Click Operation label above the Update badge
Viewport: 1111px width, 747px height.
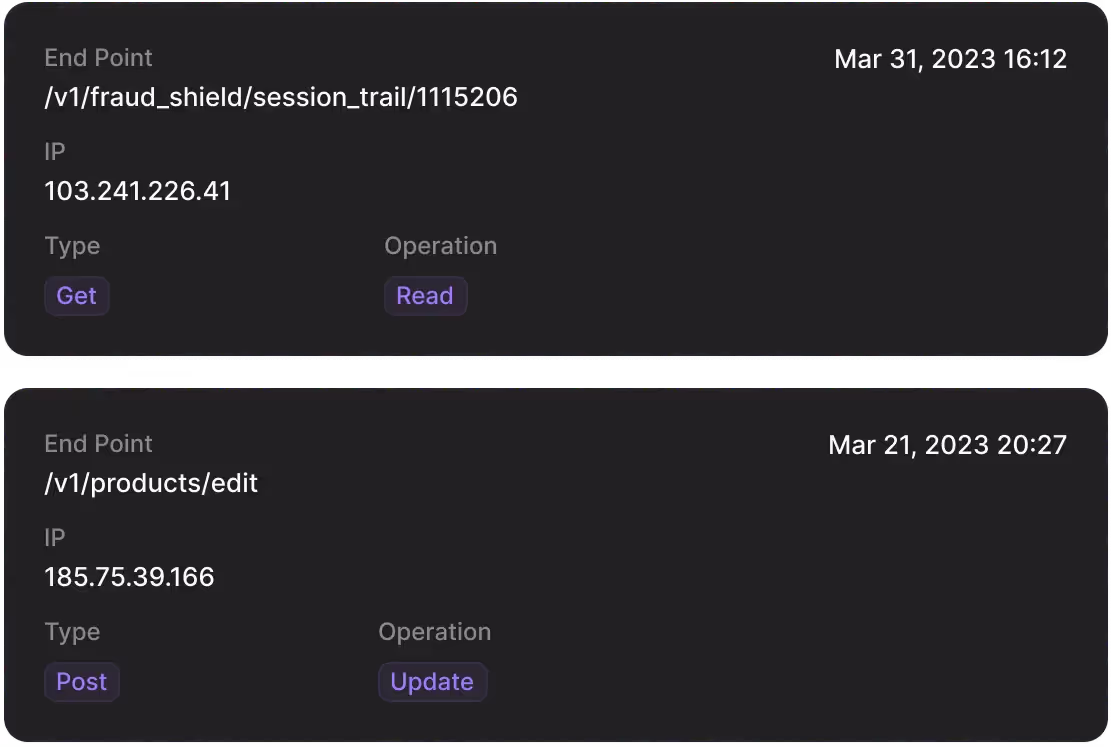(x=434, y=632)
